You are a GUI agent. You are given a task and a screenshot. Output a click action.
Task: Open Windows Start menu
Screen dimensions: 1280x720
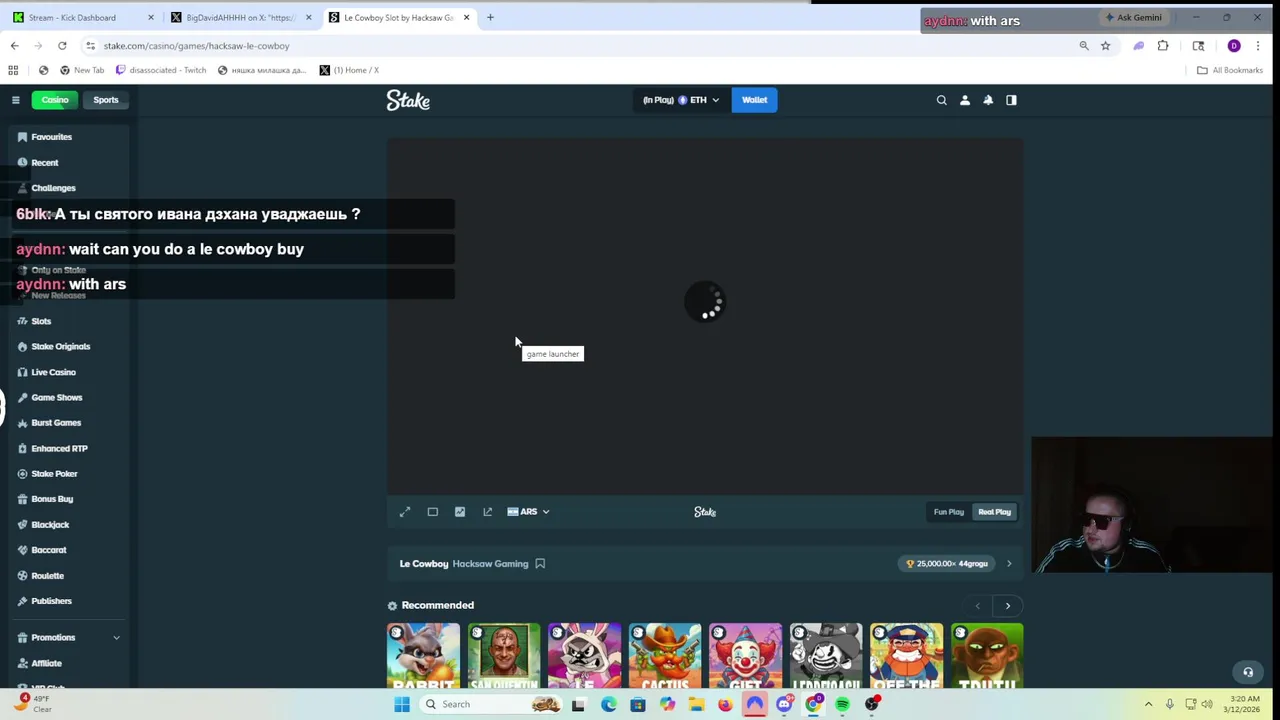click(402, 704)
